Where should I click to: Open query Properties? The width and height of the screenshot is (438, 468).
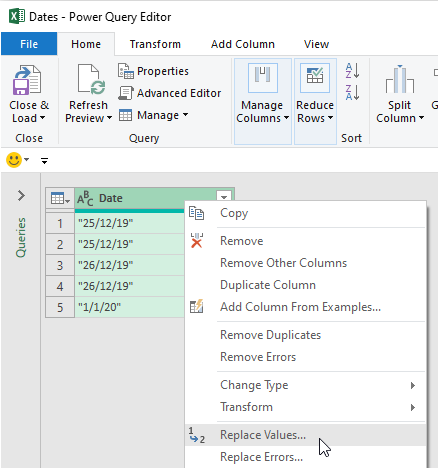[153, 71]
